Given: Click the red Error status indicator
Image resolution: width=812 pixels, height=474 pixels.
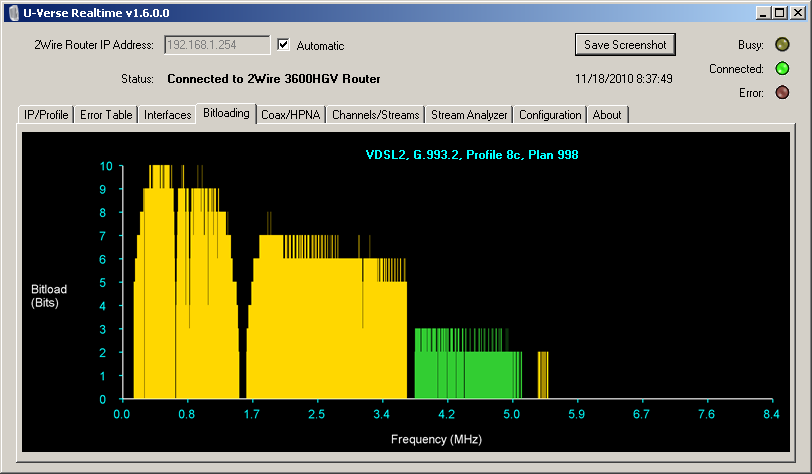Looking at the screenshot, I should [x=783, y=93].
